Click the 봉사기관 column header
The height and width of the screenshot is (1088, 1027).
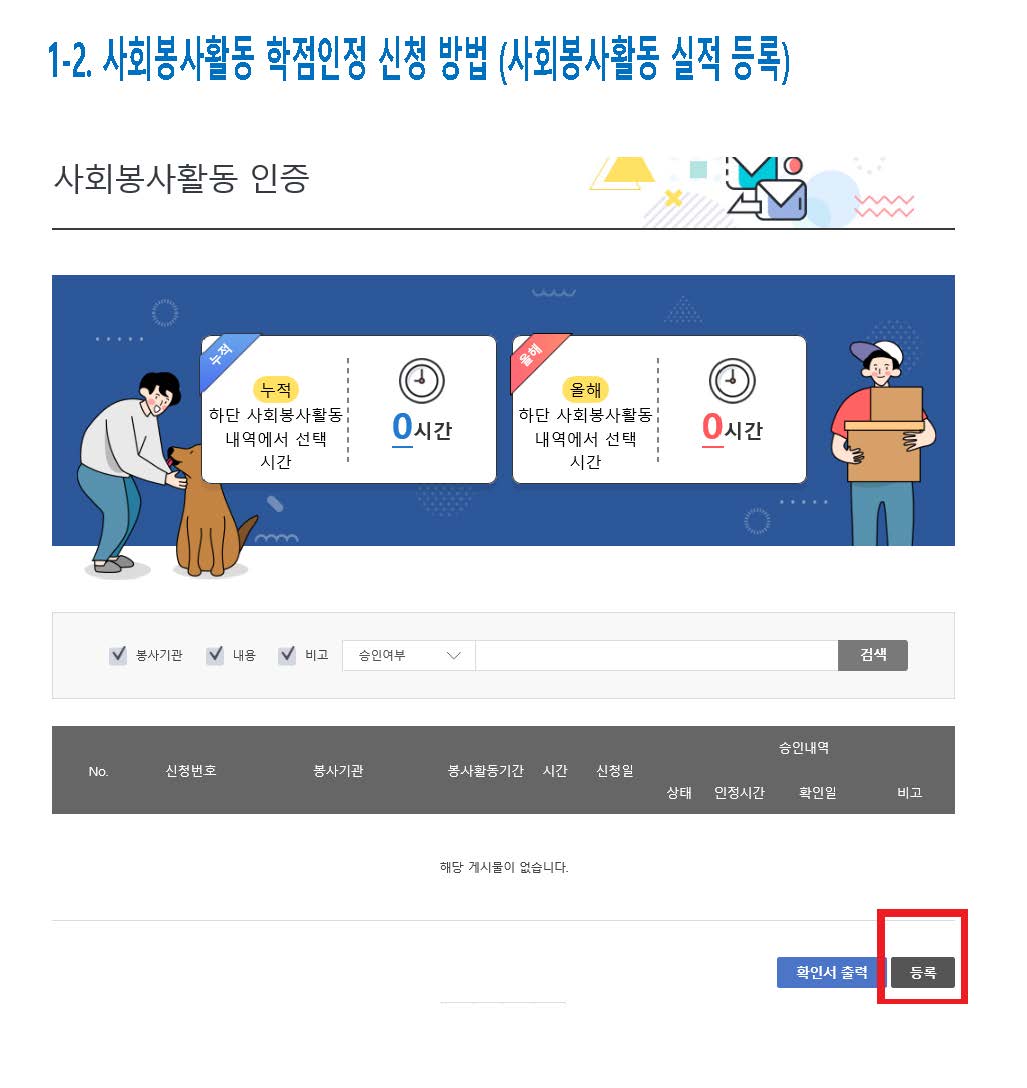tap(338, 771)
